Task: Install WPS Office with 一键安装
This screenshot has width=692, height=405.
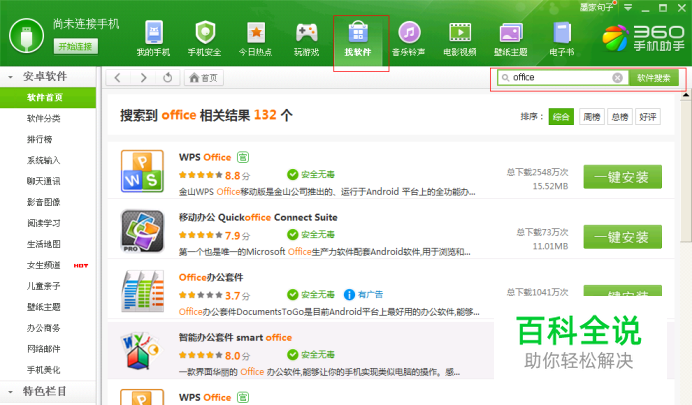Action: 622,177
